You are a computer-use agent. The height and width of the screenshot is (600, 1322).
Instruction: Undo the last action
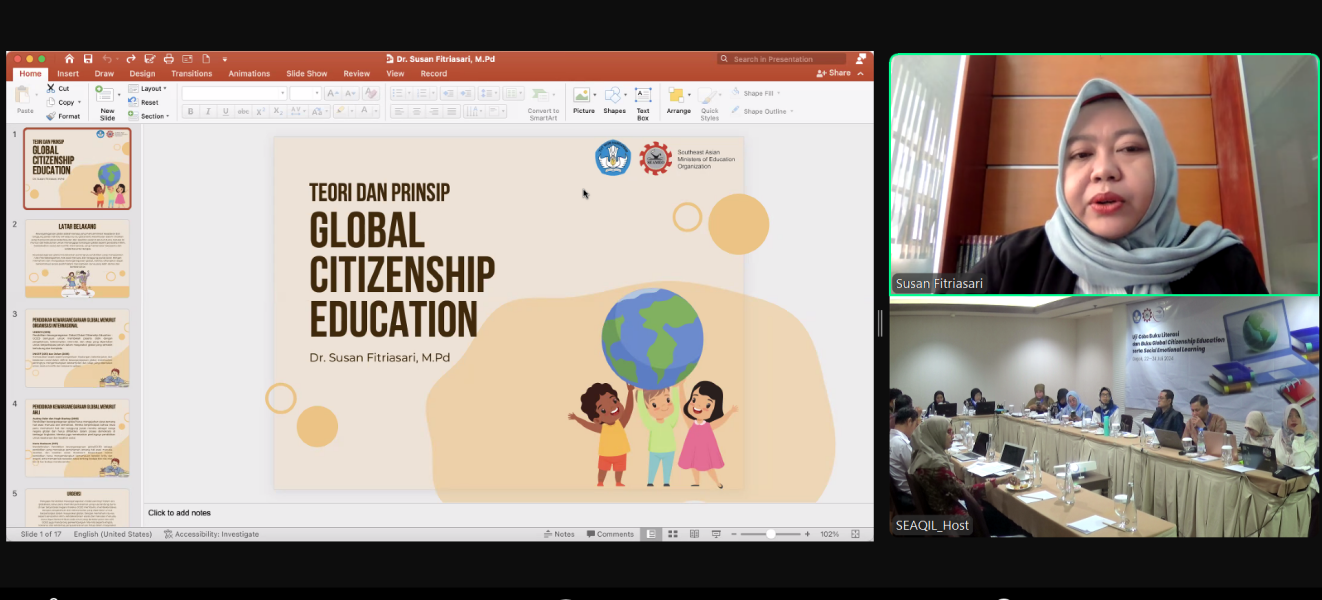pyautogui.click(x=107, y=59)
